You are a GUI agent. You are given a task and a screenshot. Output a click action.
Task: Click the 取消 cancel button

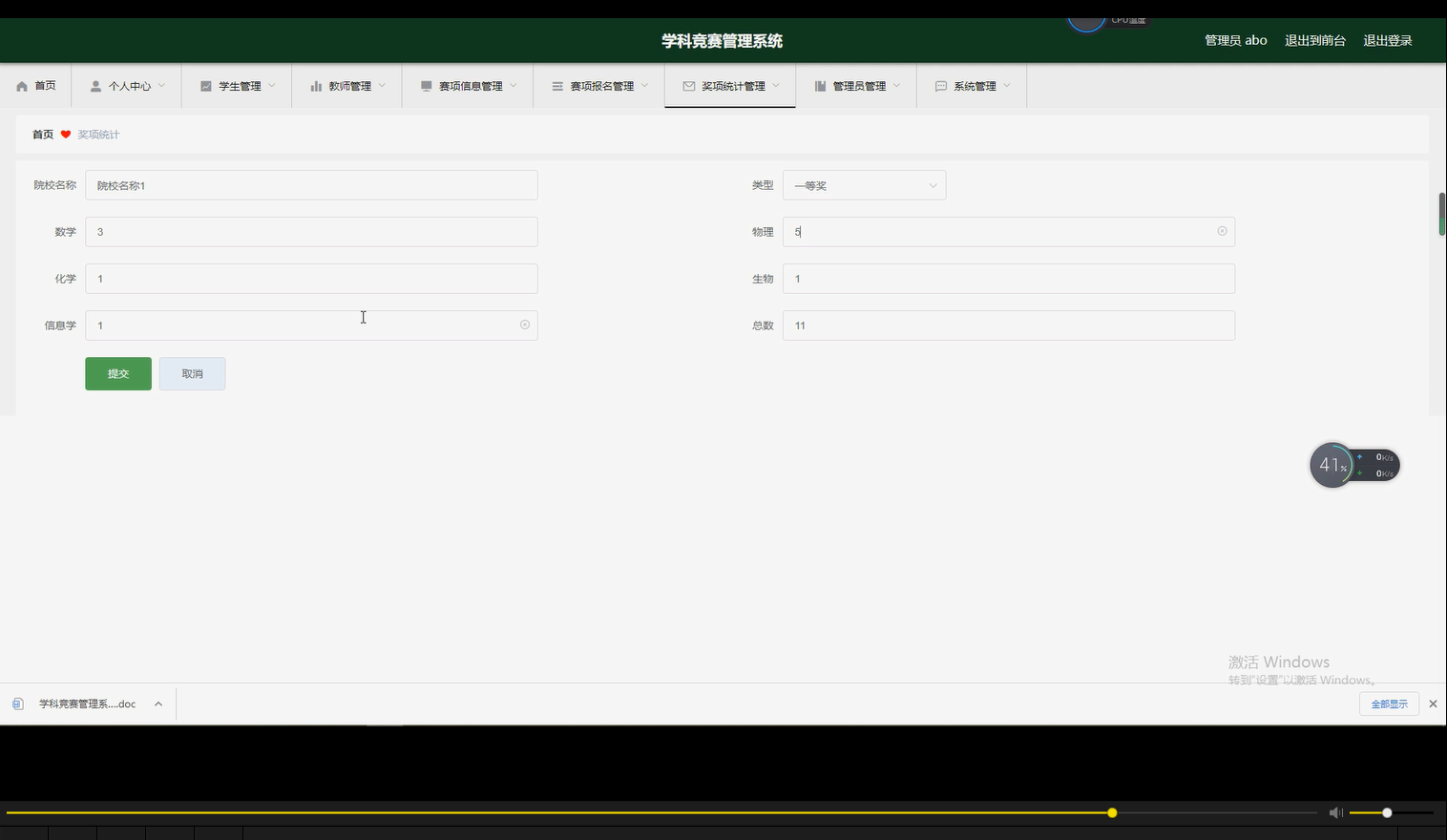pyautogui.click(x=192, y=373)
